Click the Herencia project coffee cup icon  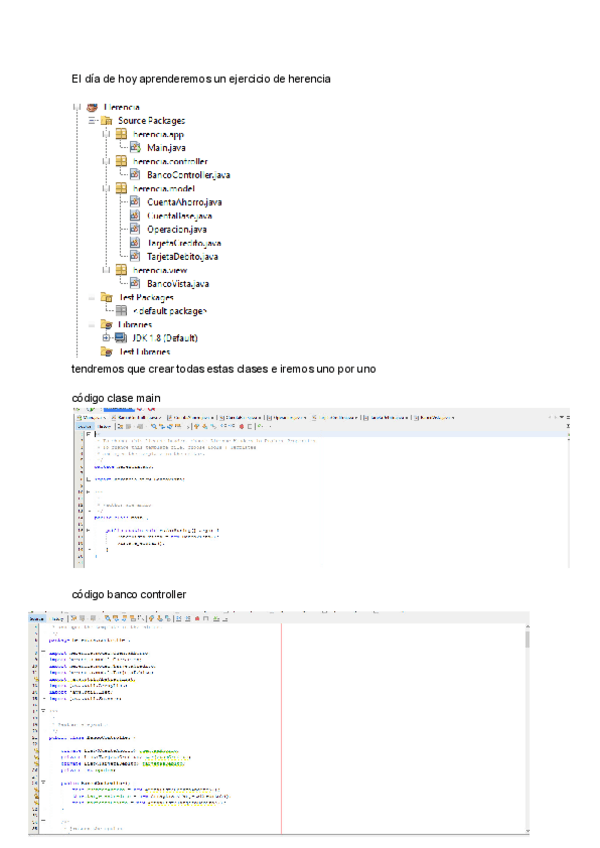(93, 107)
